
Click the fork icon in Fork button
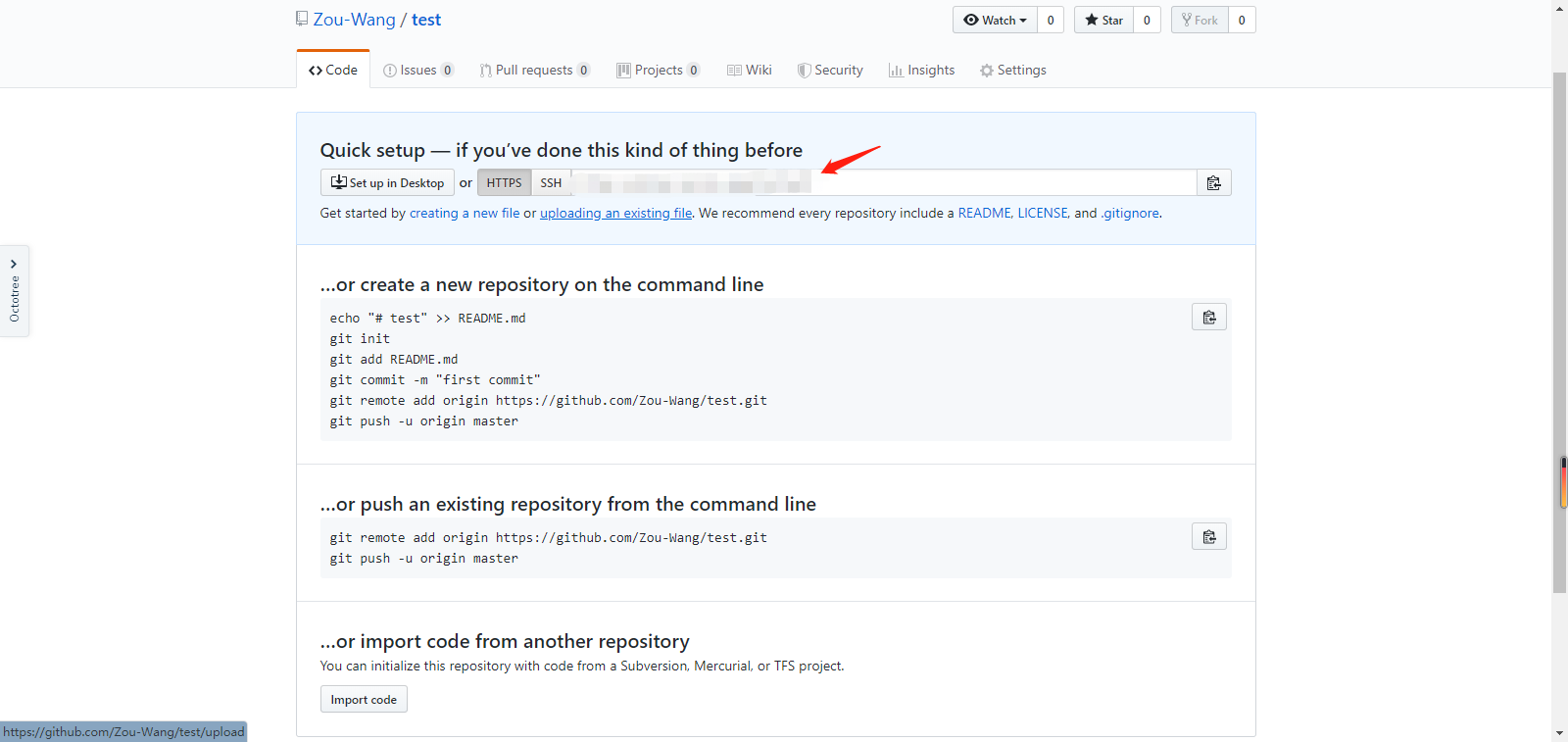pyautogui.click(x=1187, y=20)
